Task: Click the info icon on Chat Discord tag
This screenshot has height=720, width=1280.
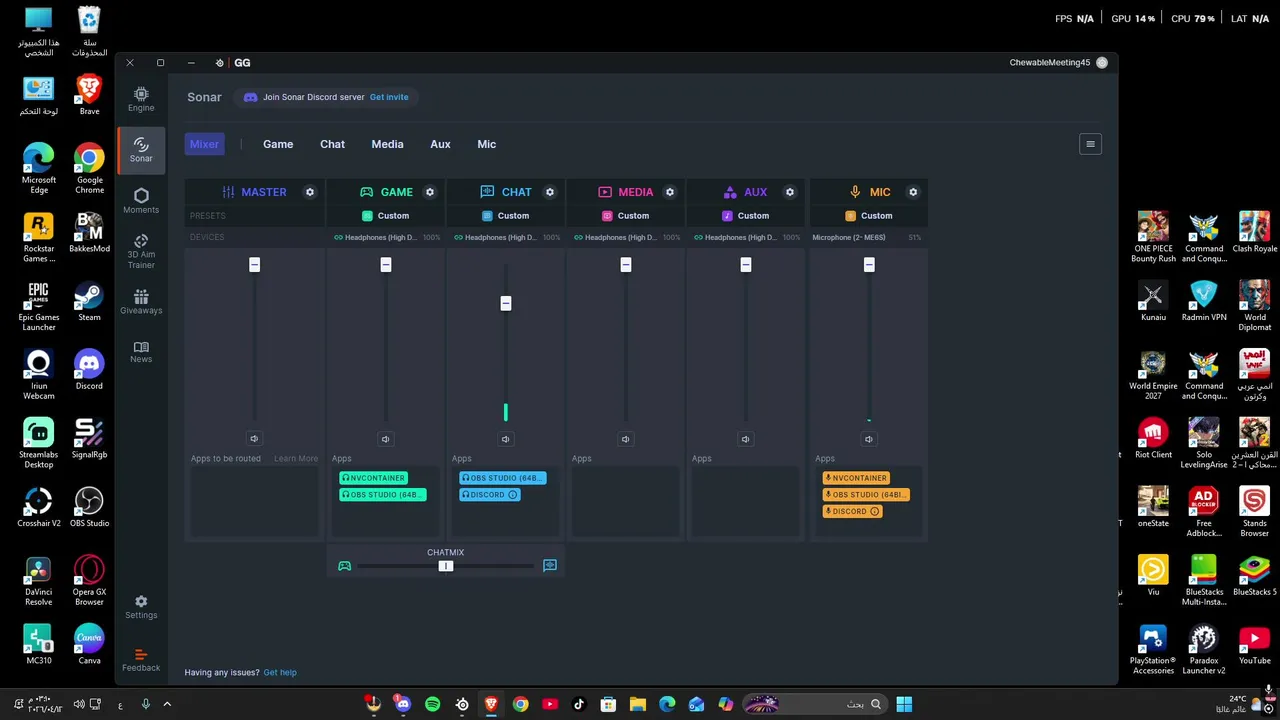Action: (513, 494)
